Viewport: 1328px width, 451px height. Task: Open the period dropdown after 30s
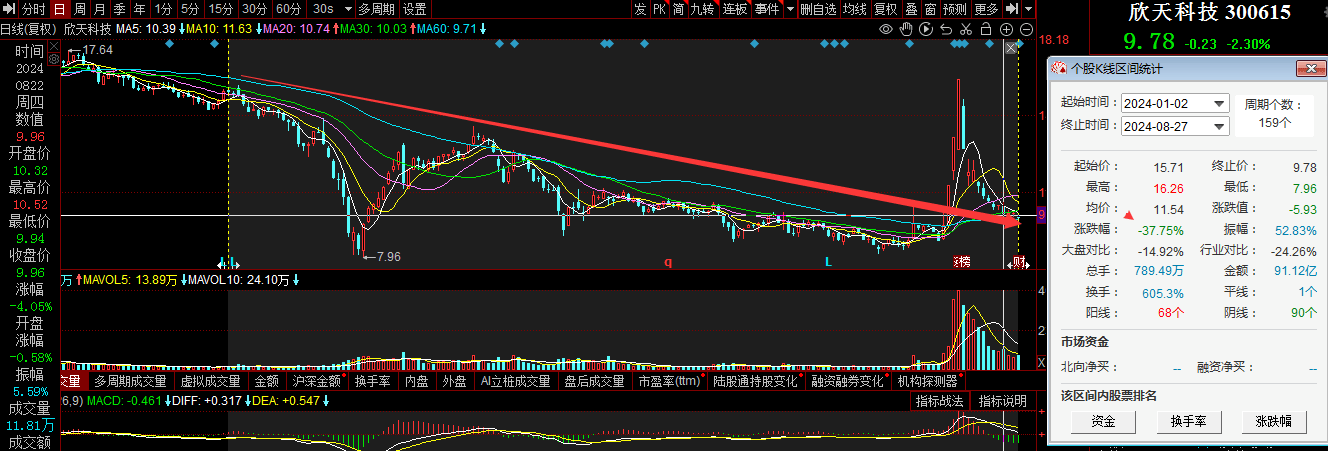(x=346, y=9)
